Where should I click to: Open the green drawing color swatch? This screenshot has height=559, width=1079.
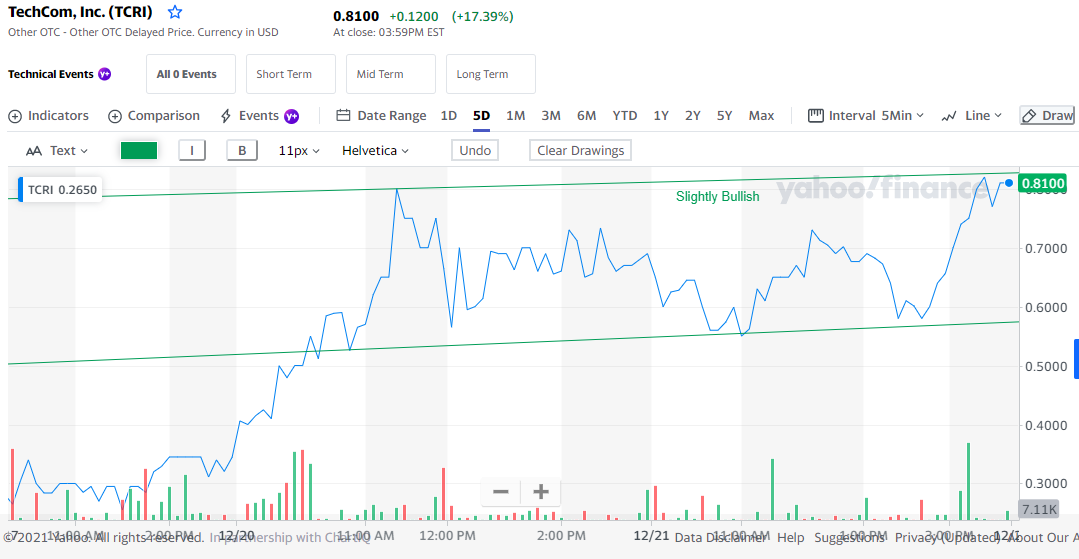point(139,151)
